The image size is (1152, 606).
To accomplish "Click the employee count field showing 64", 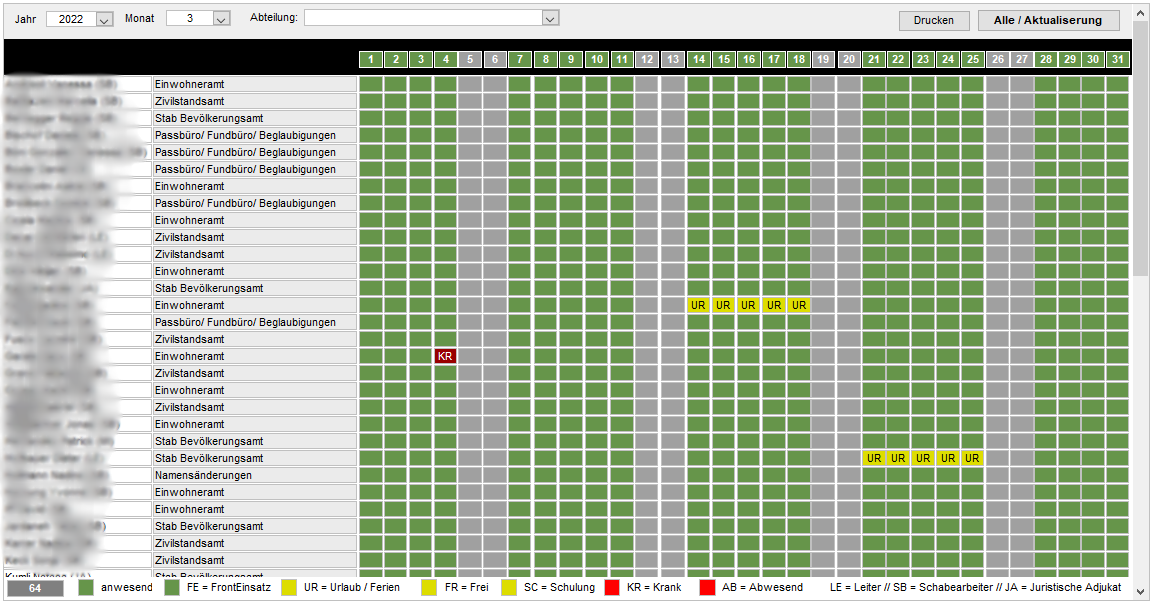I will 34,588.
